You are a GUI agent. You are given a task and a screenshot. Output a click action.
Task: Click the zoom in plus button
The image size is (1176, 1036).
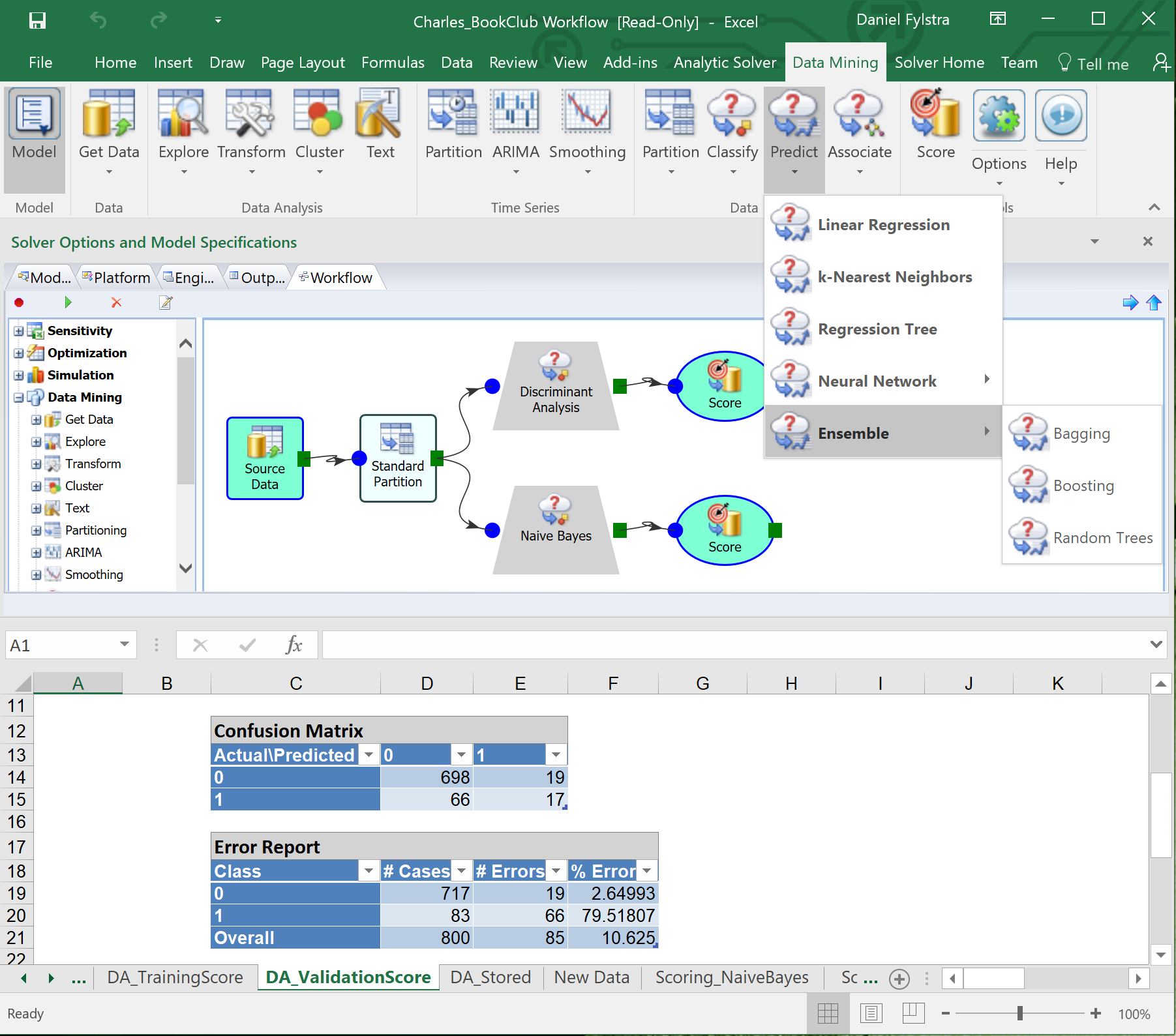point(1096,1013)
